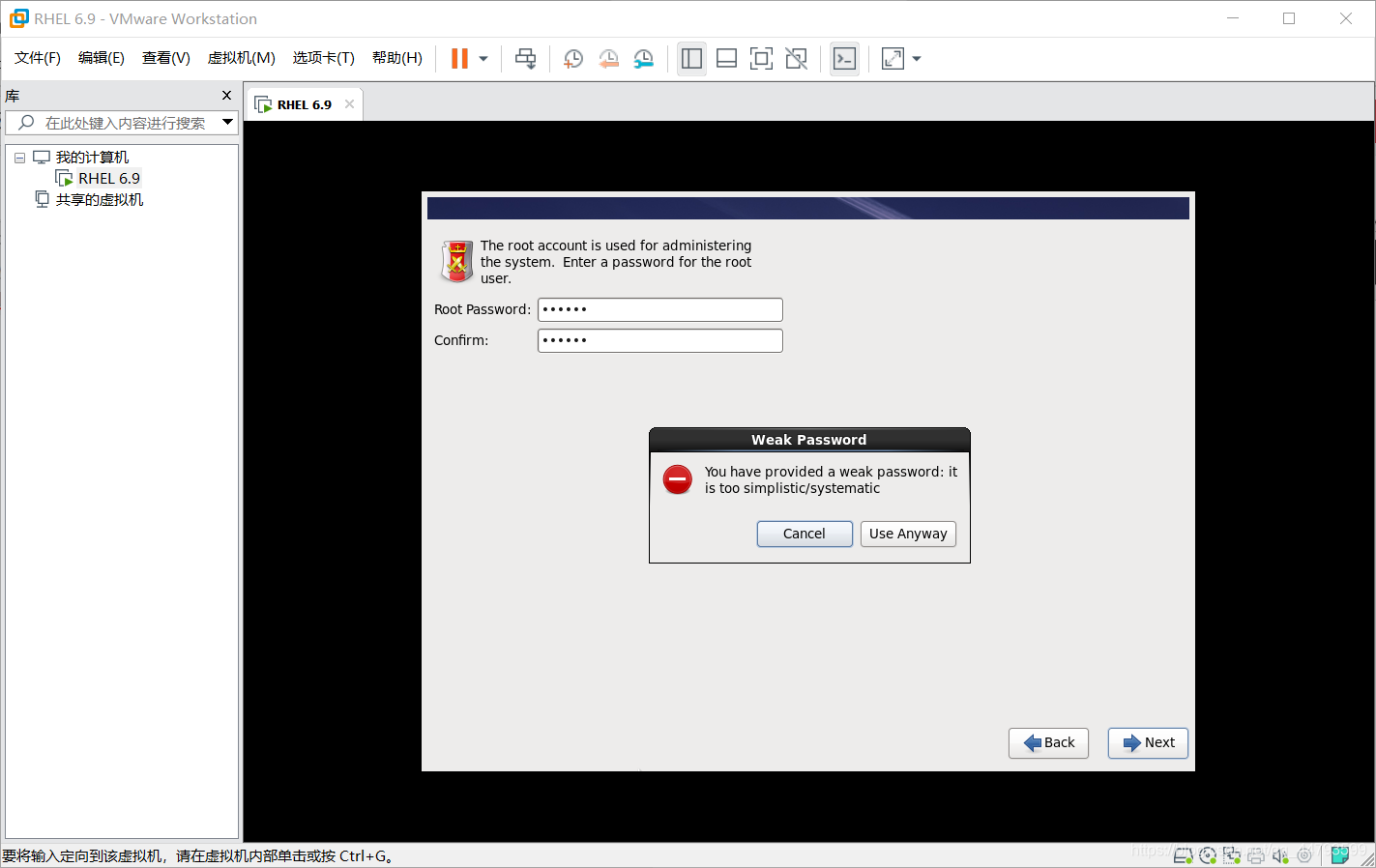
Task: Click the red error icon in dialog
Action: (678, 479)
